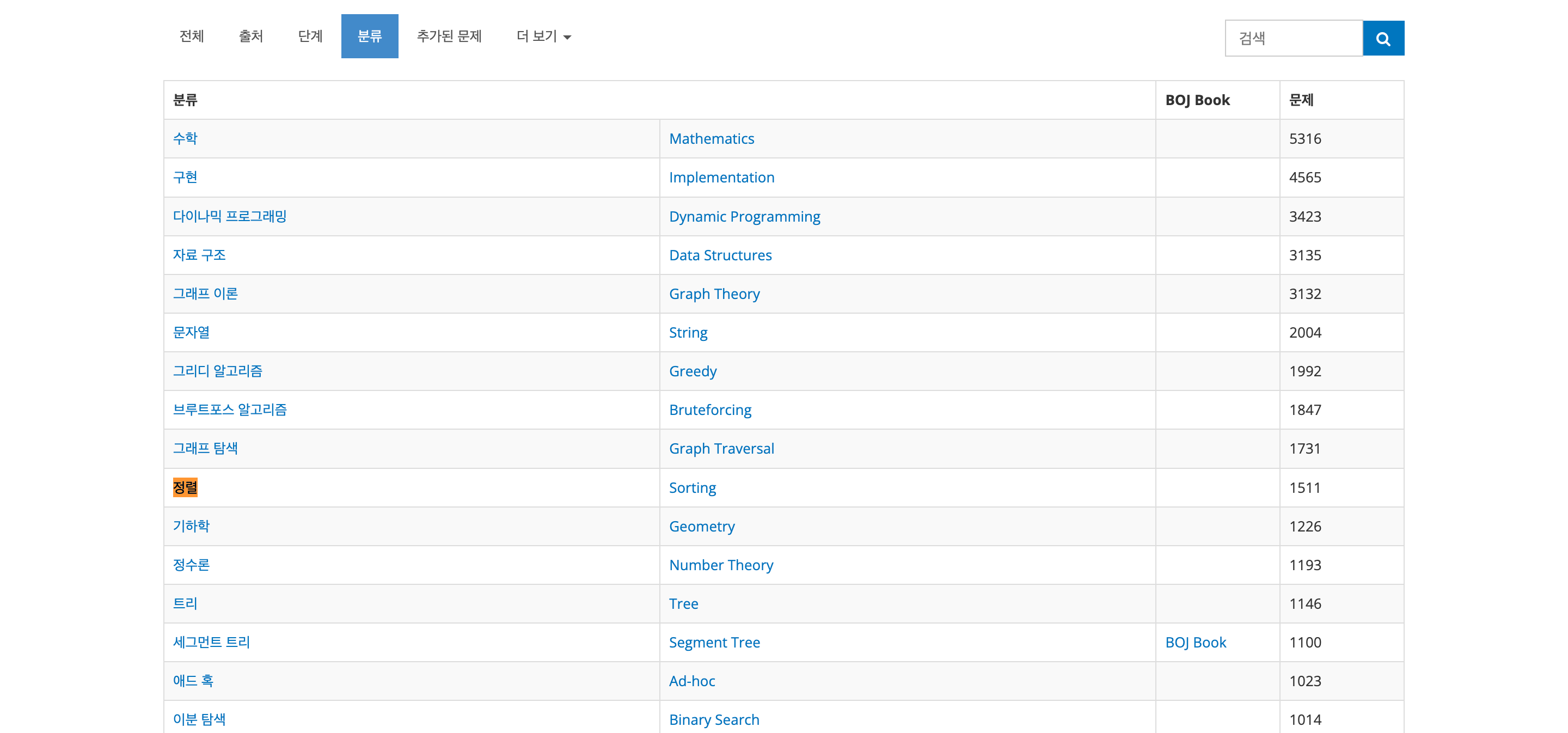Click the Ad-hoc category link

691,681
